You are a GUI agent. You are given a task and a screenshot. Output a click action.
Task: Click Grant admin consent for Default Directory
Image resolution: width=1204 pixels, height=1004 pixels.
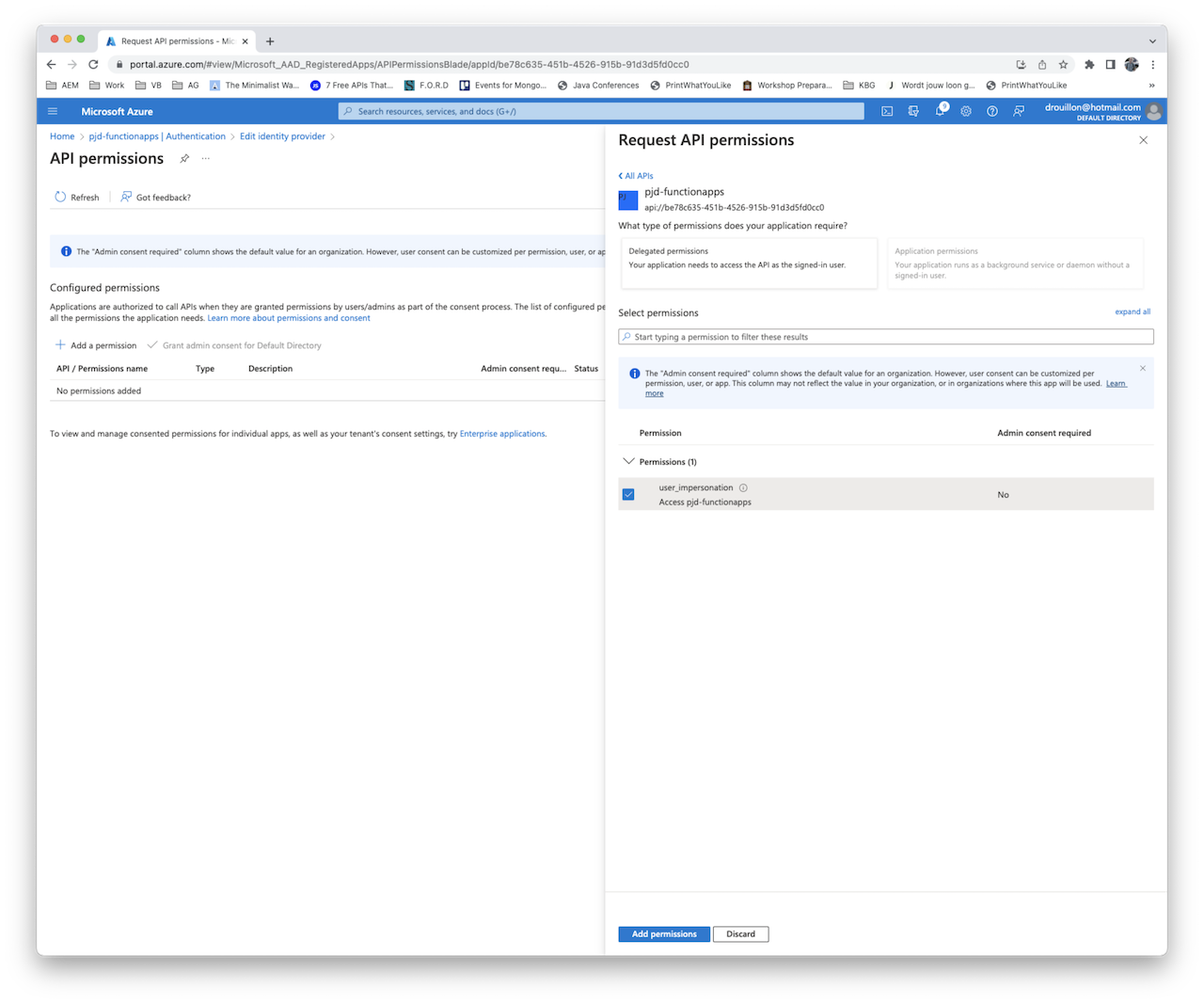(x=234, y=345)
